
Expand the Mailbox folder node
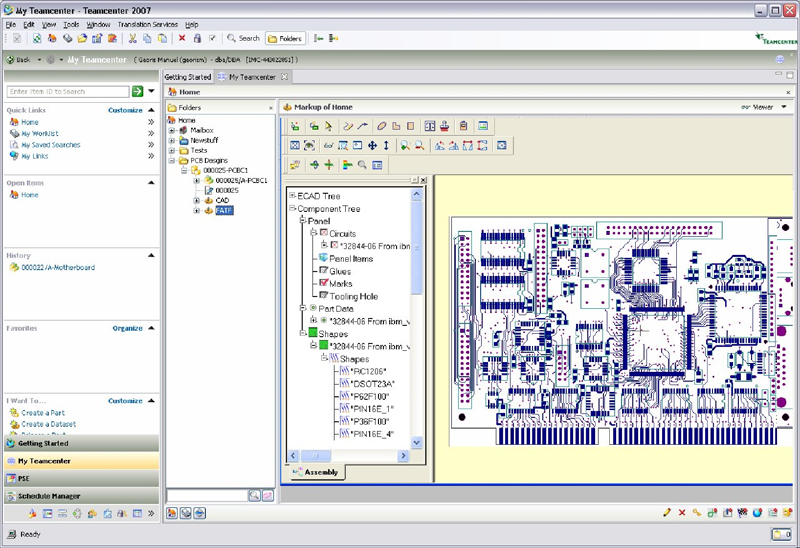pos(172,130)
